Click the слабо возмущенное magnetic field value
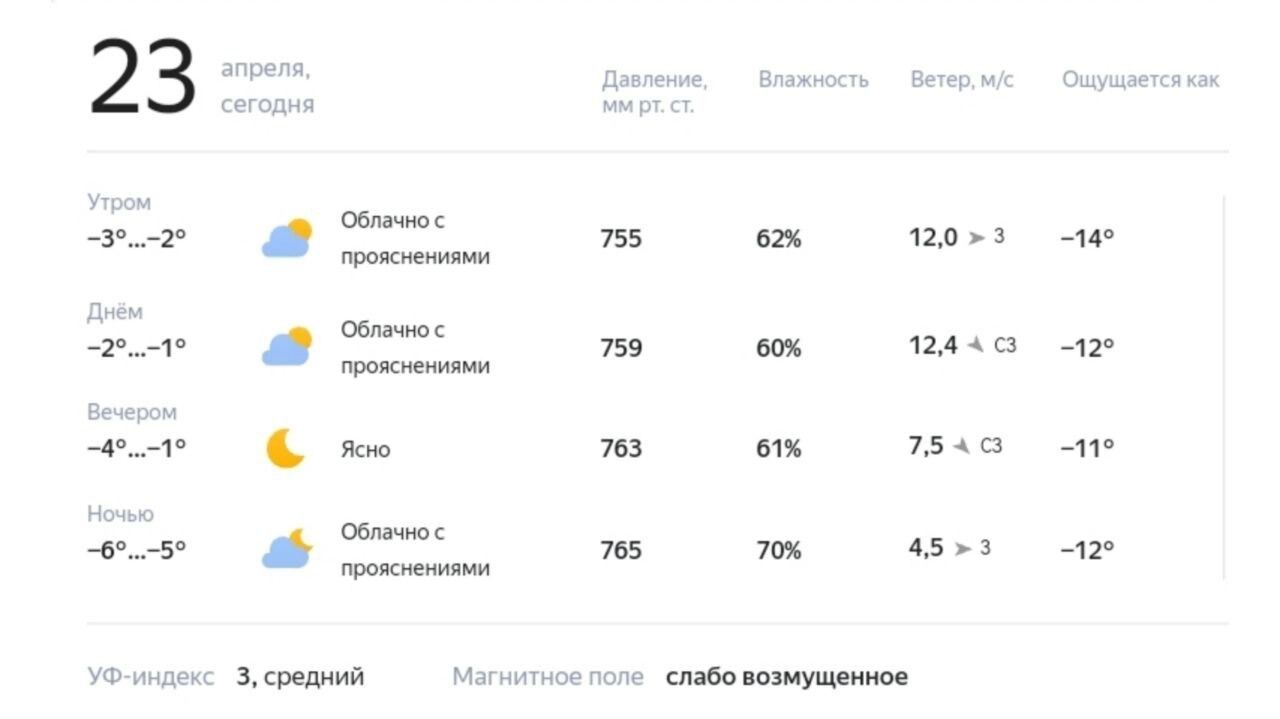1280x719 pixels. (x=787, y=677)
